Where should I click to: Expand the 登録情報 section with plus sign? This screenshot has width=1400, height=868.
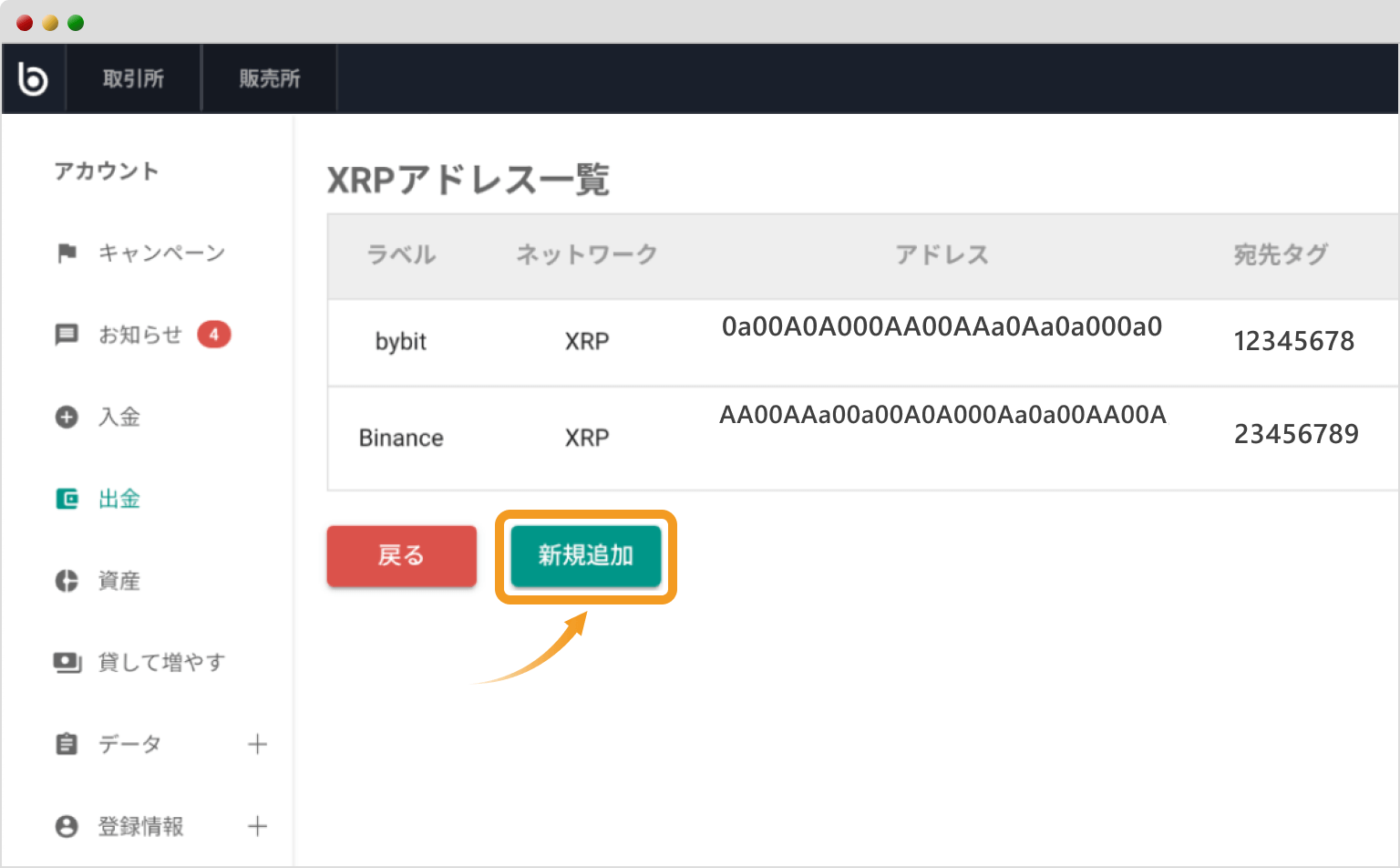(259, 826)
